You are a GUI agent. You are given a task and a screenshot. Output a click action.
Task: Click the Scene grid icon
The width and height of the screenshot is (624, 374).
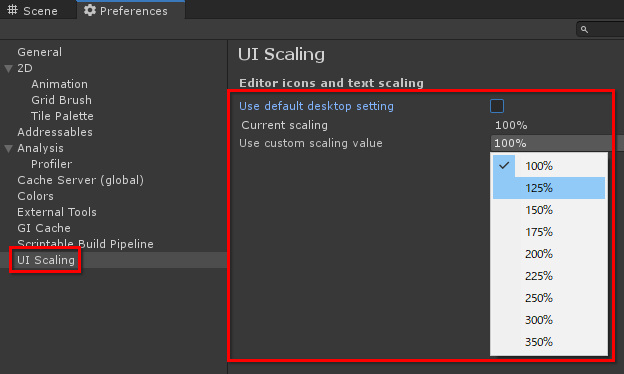click(x=13, y=10)
